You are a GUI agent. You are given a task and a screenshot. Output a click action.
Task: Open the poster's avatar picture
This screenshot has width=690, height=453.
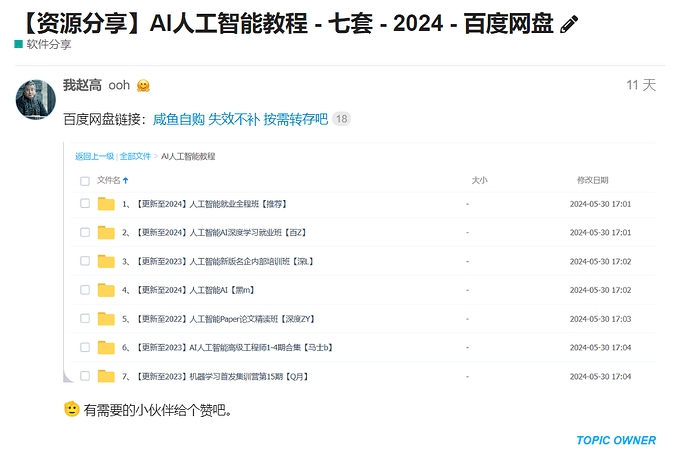(36, 99)
